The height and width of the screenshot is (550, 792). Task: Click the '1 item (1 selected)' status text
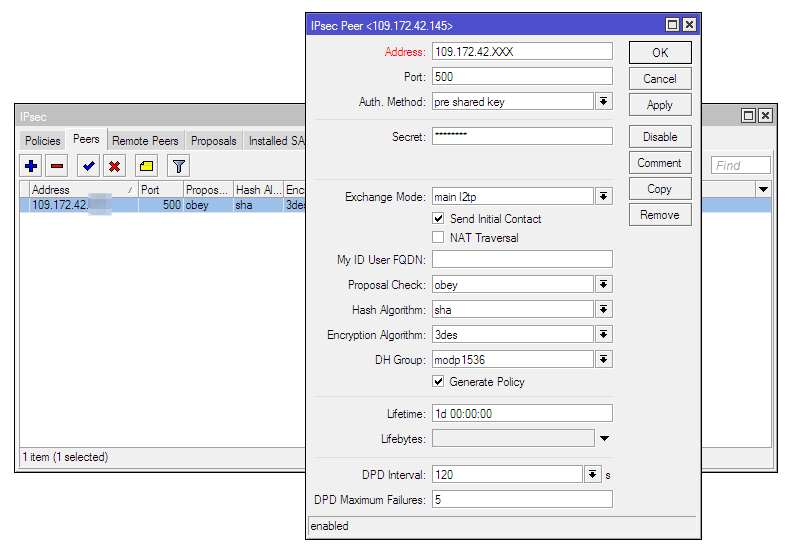pos(65,457)
